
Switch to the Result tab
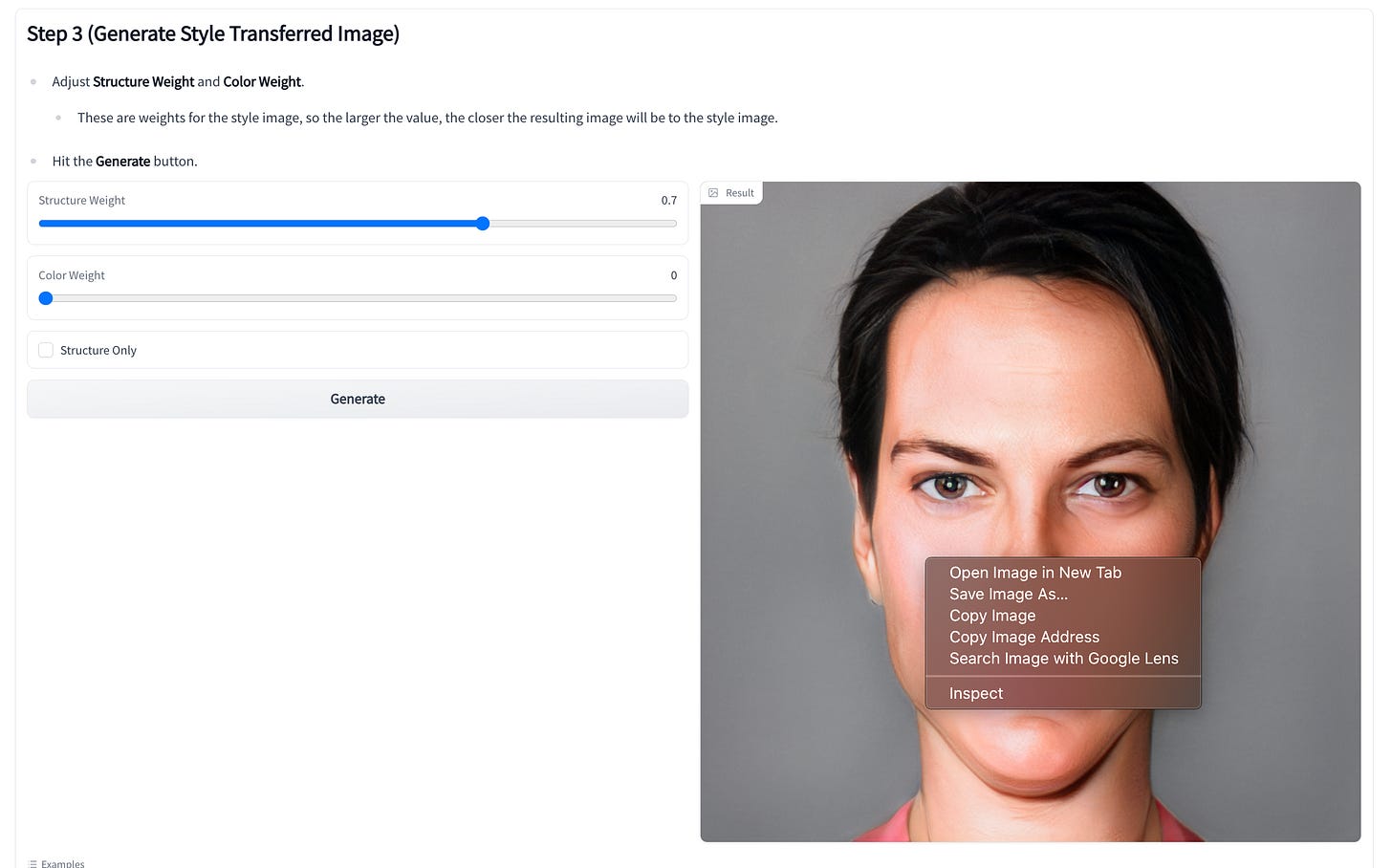[x=738, y=192]
